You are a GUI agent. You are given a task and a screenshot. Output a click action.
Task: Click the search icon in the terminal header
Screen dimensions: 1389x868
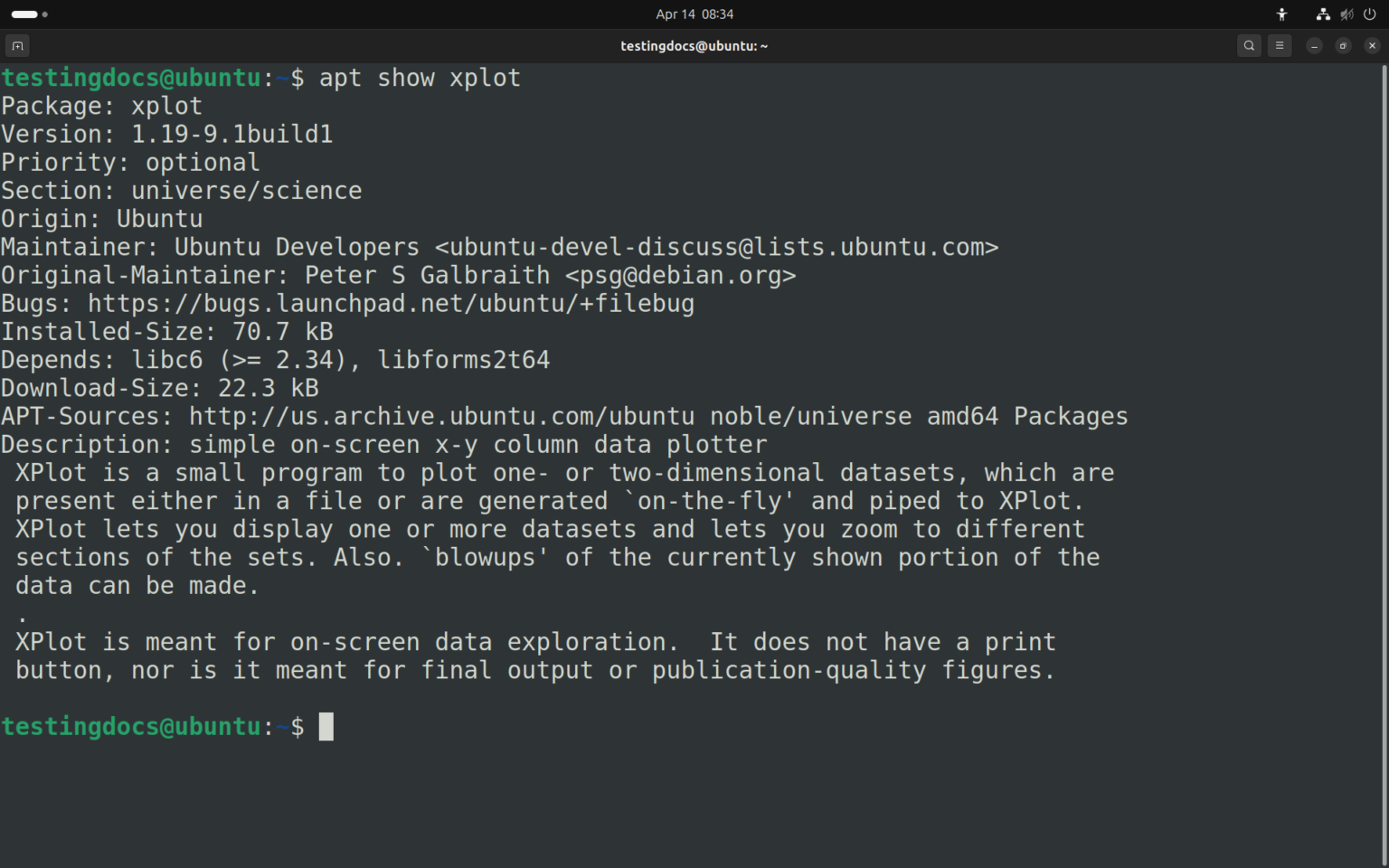pyautogui.click(x=1249, y=45)
